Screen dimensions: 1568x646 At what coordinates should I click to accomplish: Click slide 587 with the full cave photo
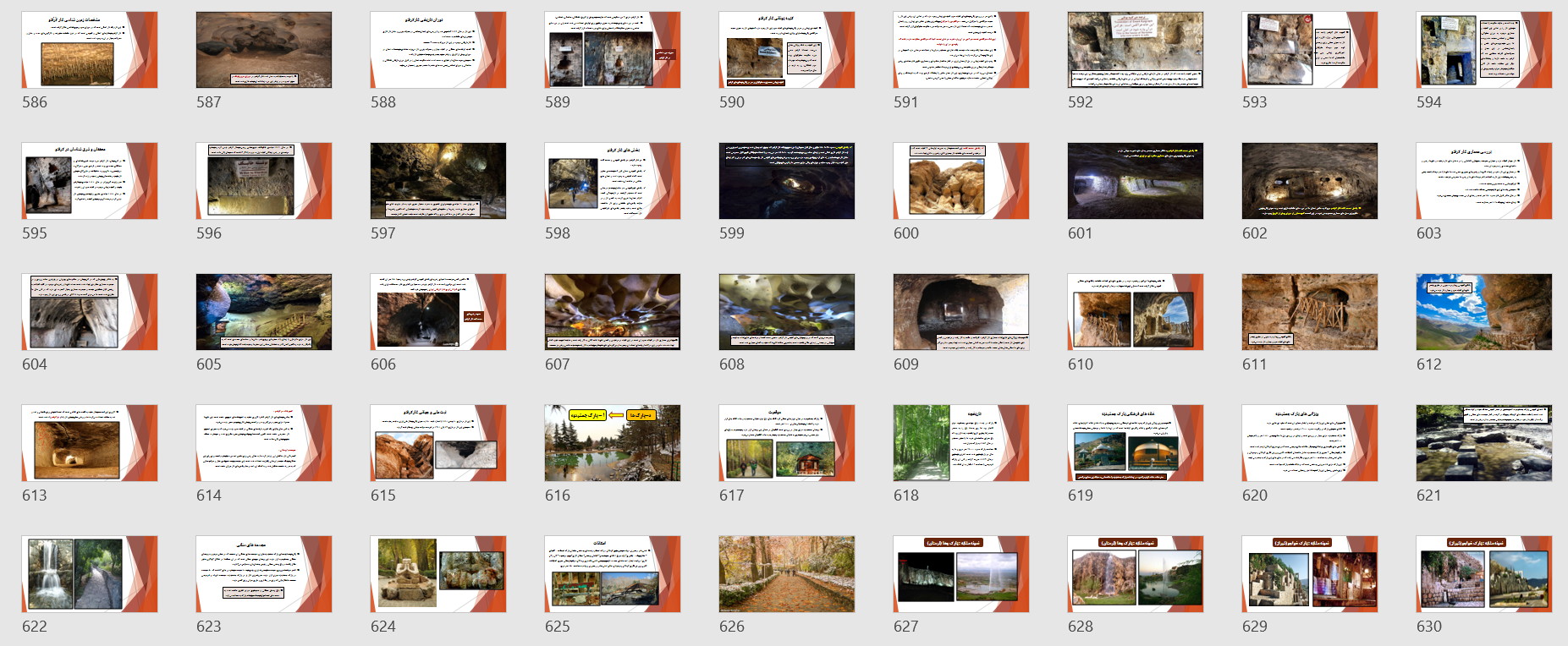[264, 50]
